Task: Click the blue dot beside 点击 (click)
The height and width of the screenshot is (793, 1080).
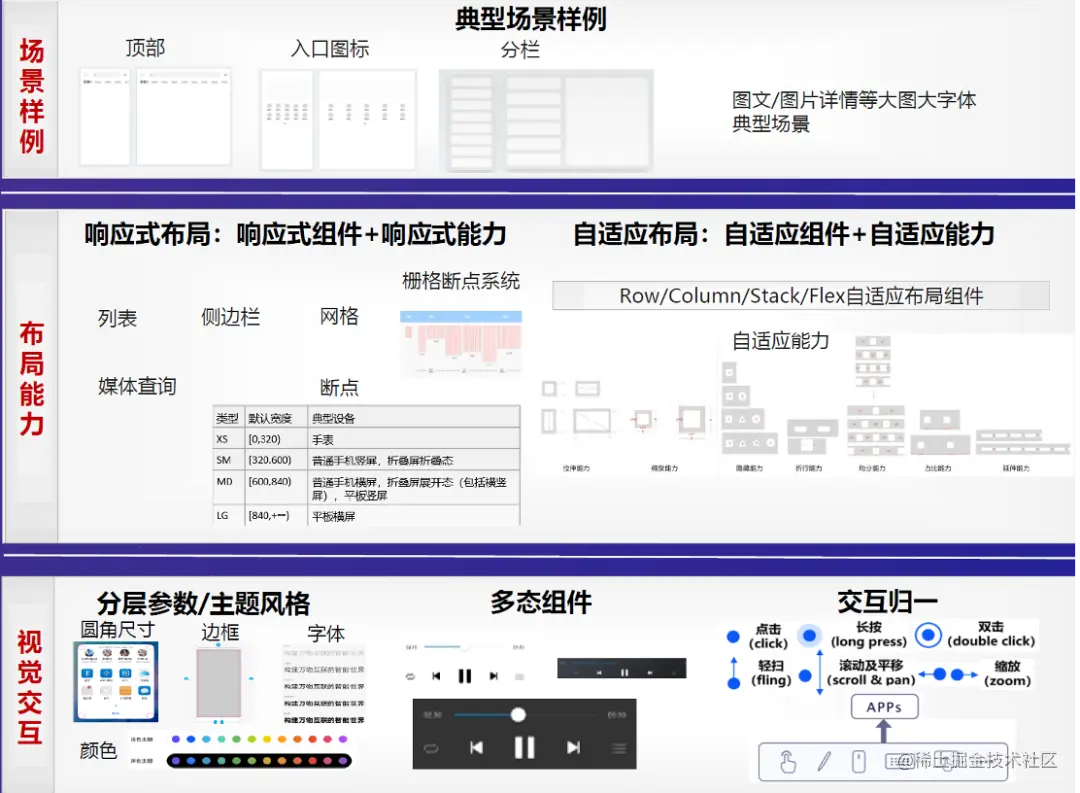Action: [733, 637]
